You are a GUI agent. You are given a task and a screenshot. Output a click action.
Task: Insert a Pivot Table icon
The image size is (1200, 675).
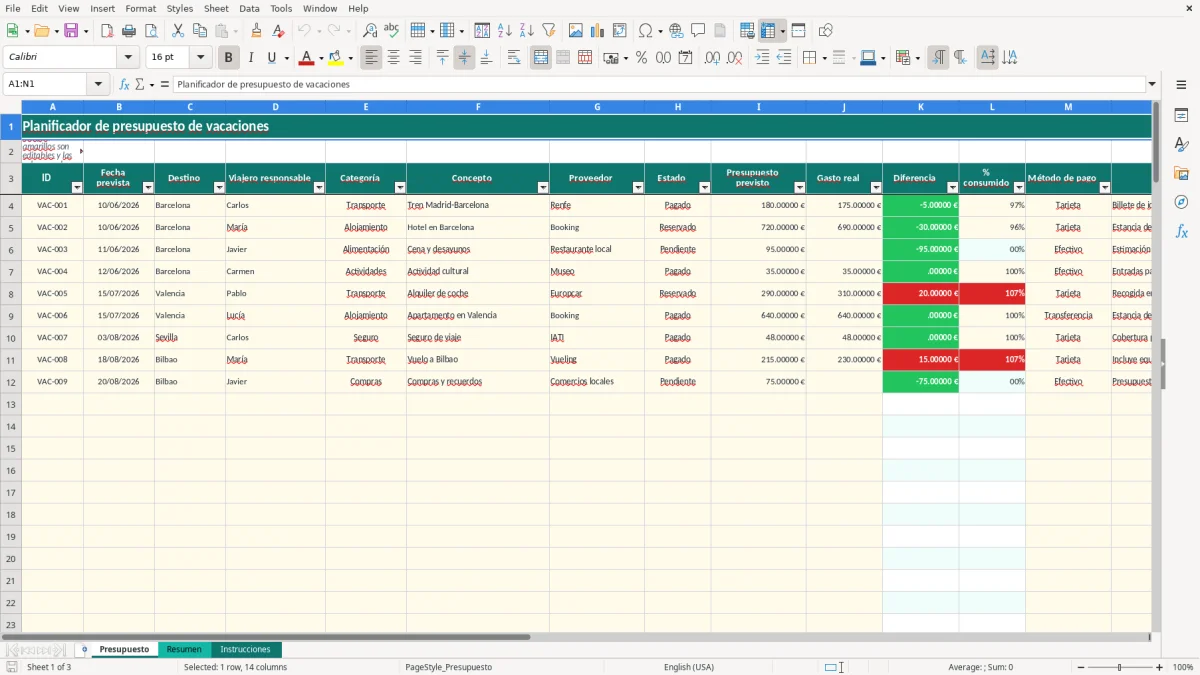tap(620, 31)
